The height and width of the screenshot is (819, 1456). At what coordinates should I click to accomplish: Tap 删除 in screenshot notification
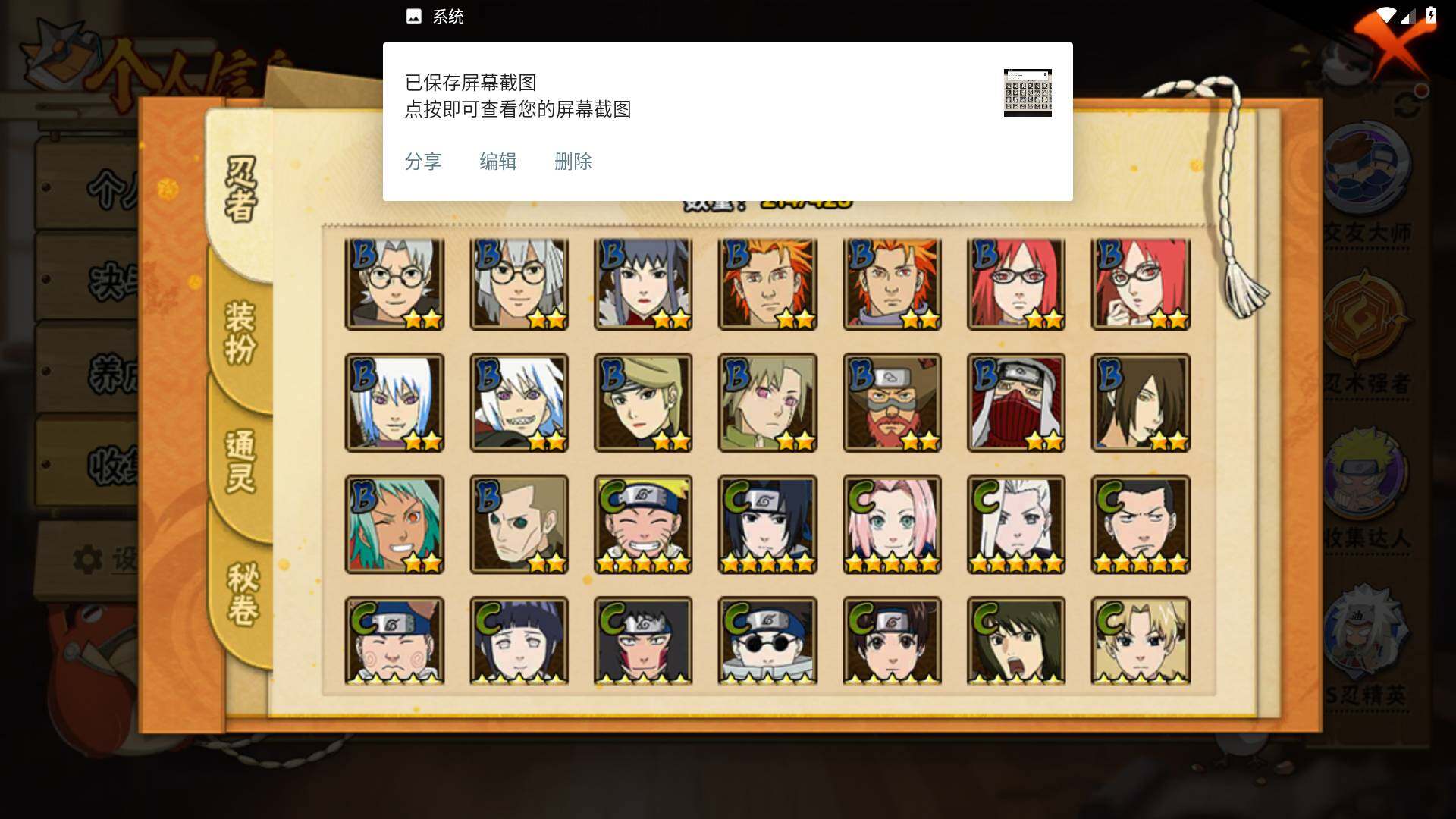573,162
